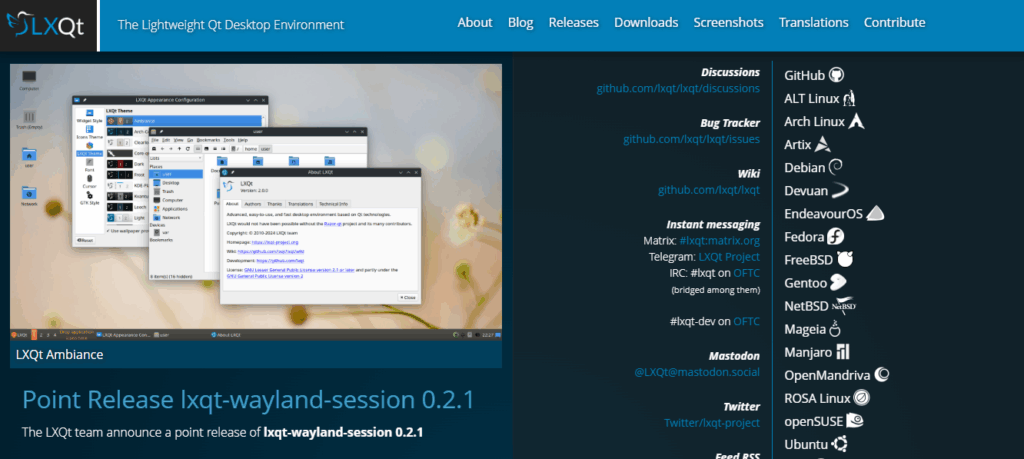The height and width of the screenshot is (459, 1024).
Task: Click the Ubuntu logo icon
Action: 840,444
